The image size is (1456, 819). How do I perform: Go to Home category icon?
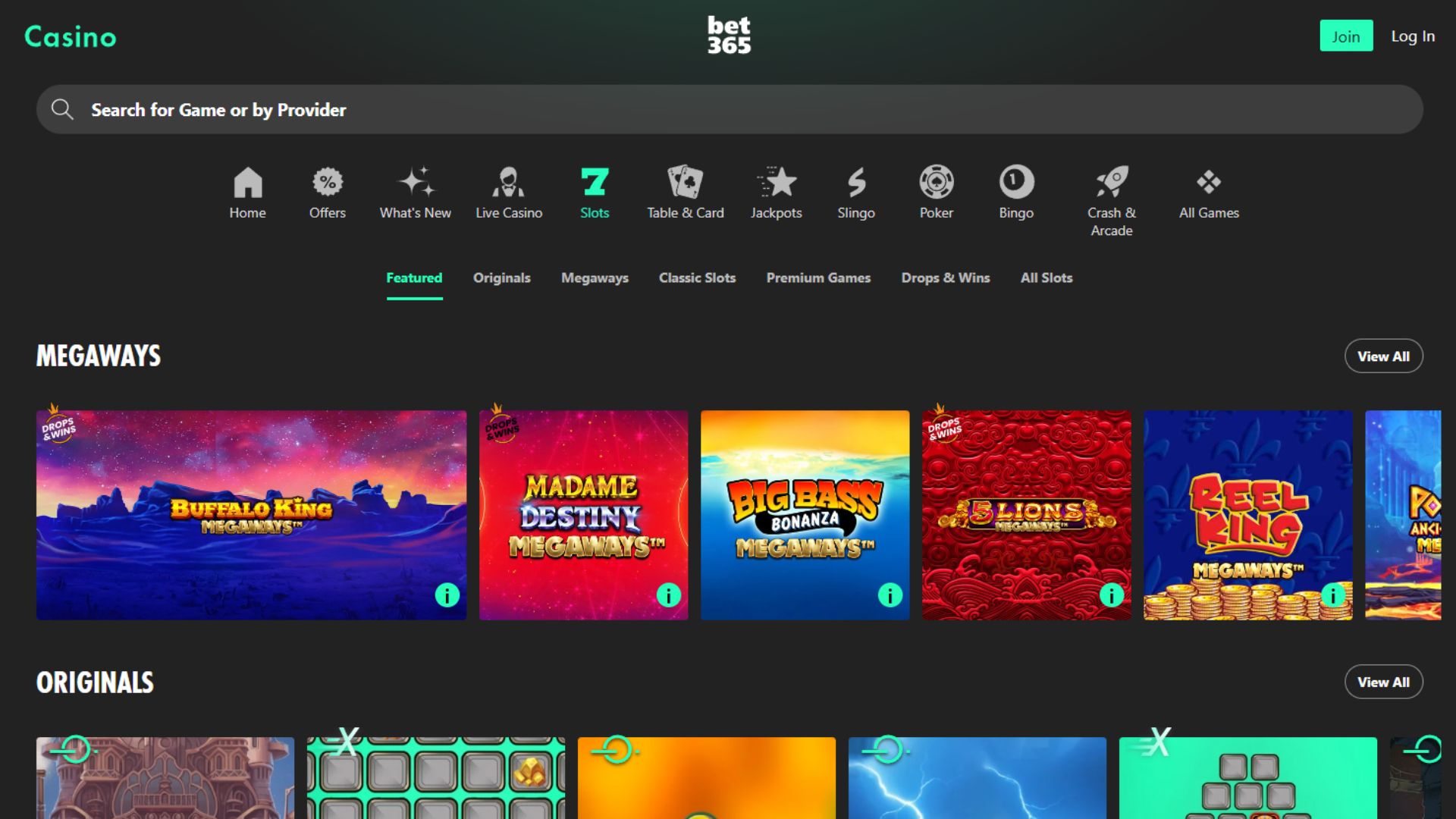click(247, 182)
